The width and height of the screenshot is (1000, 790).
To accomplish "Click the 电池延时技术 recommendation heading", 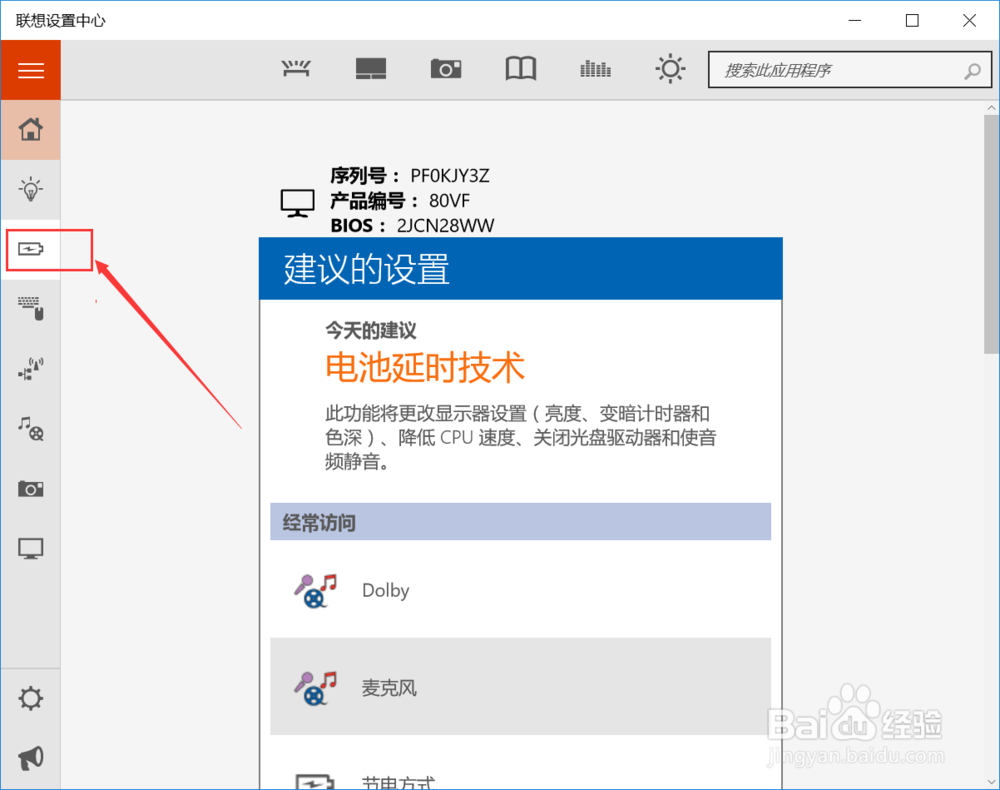I will [425, 367].
